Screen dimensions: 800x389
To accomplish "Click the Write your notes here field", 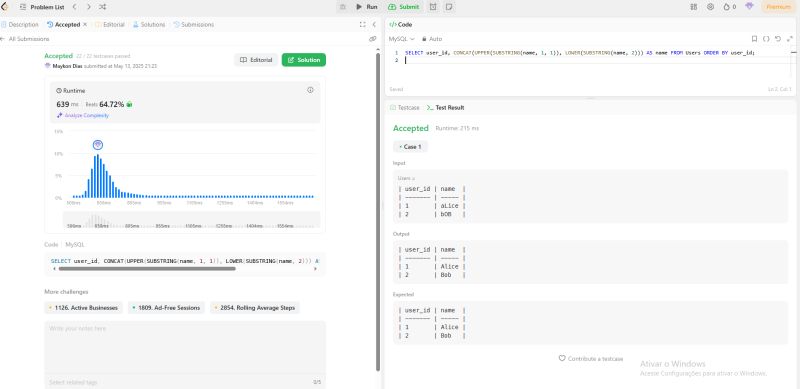I will point(185,347).
